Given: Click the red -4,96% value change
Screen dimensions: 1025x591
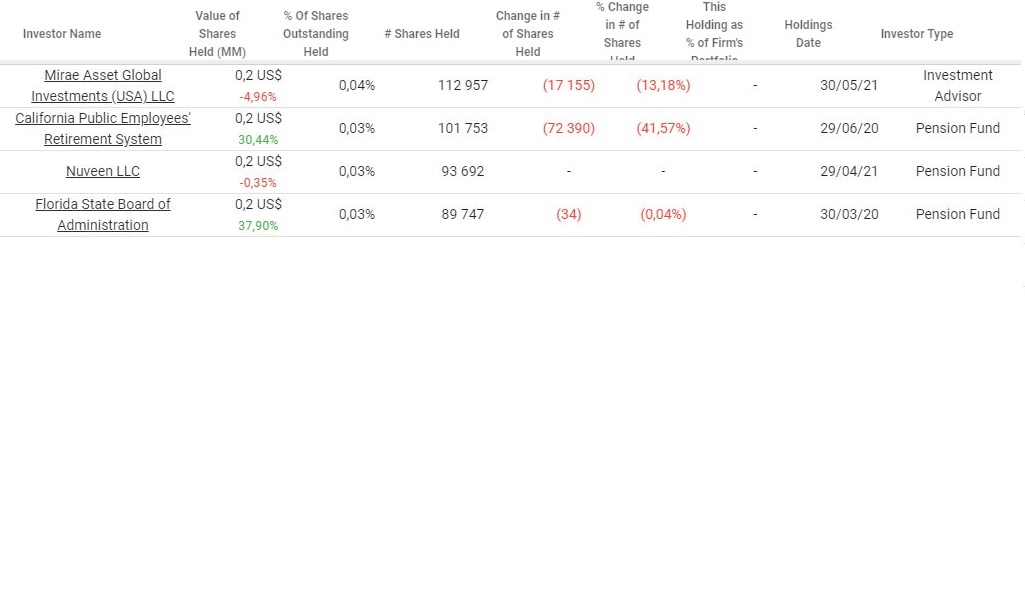Looking at the screenshot, I should click(258, 97).
